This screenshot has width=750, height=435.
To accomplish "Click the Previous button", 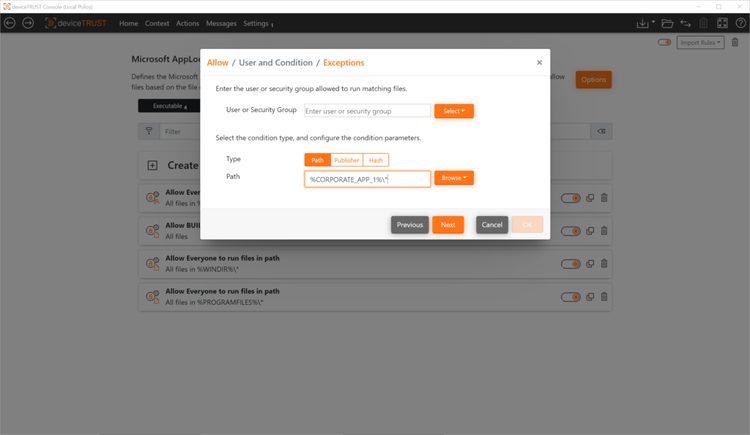I will 409,224.
